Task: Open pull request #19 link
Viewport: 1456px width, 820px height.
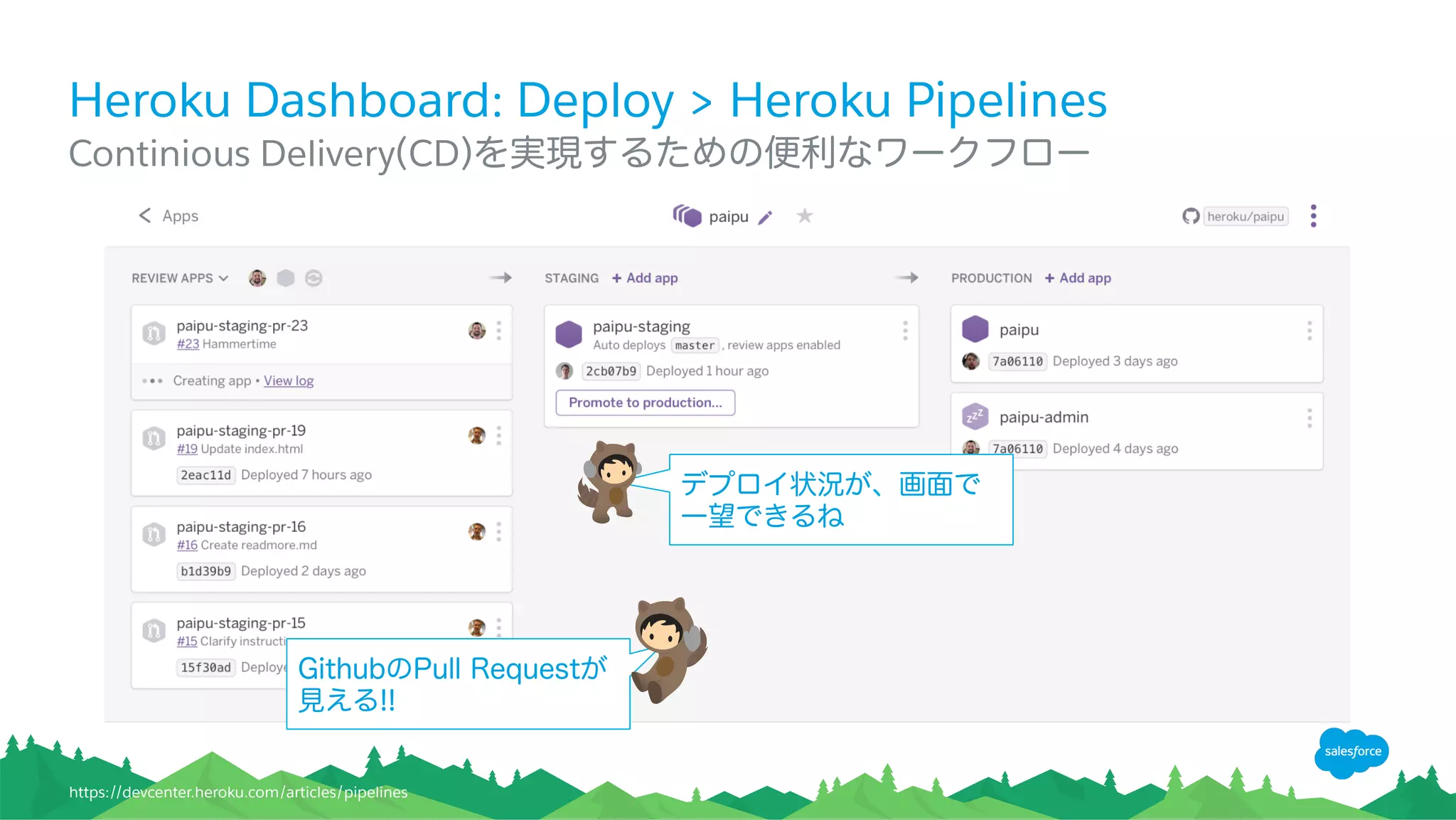Action: 187,449
